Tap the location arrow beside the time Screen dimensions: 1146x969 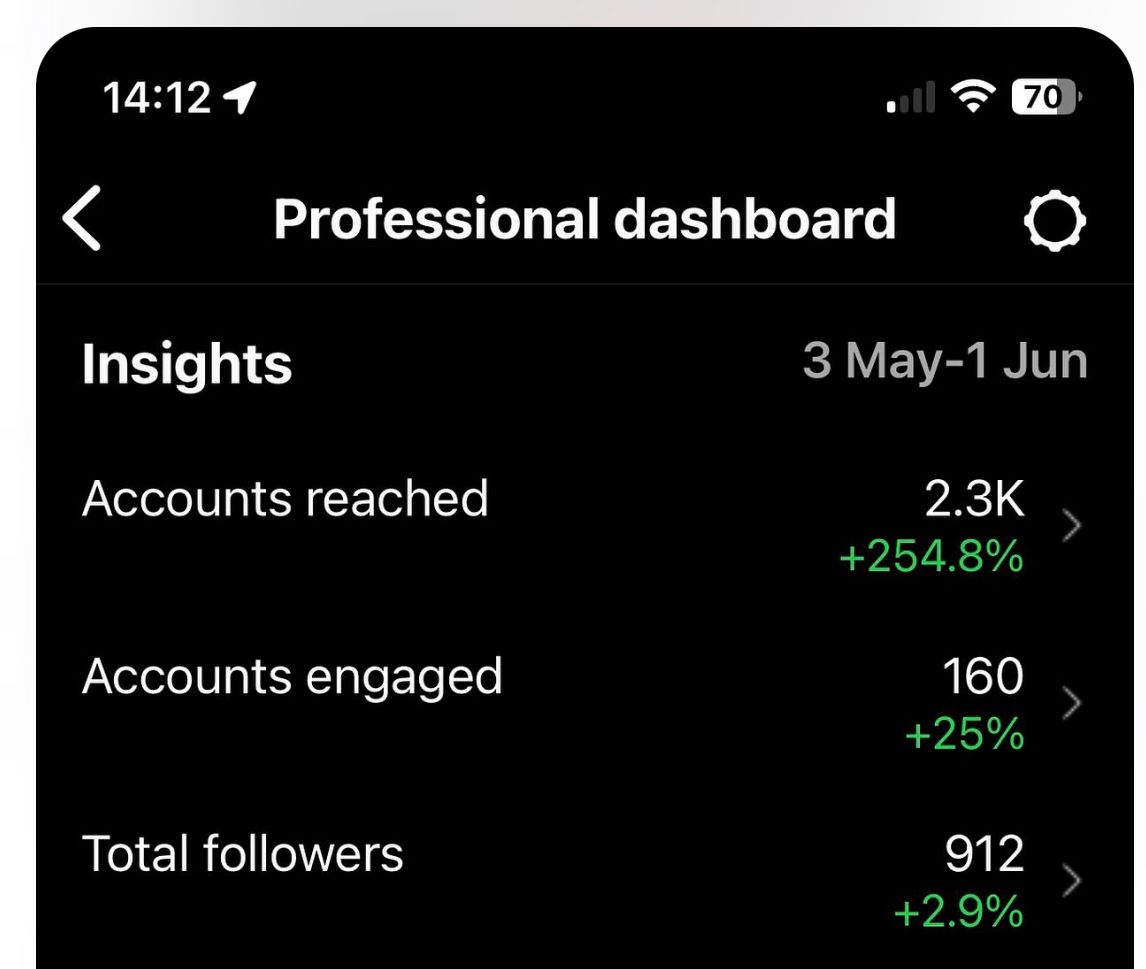(x=239, y=97)
